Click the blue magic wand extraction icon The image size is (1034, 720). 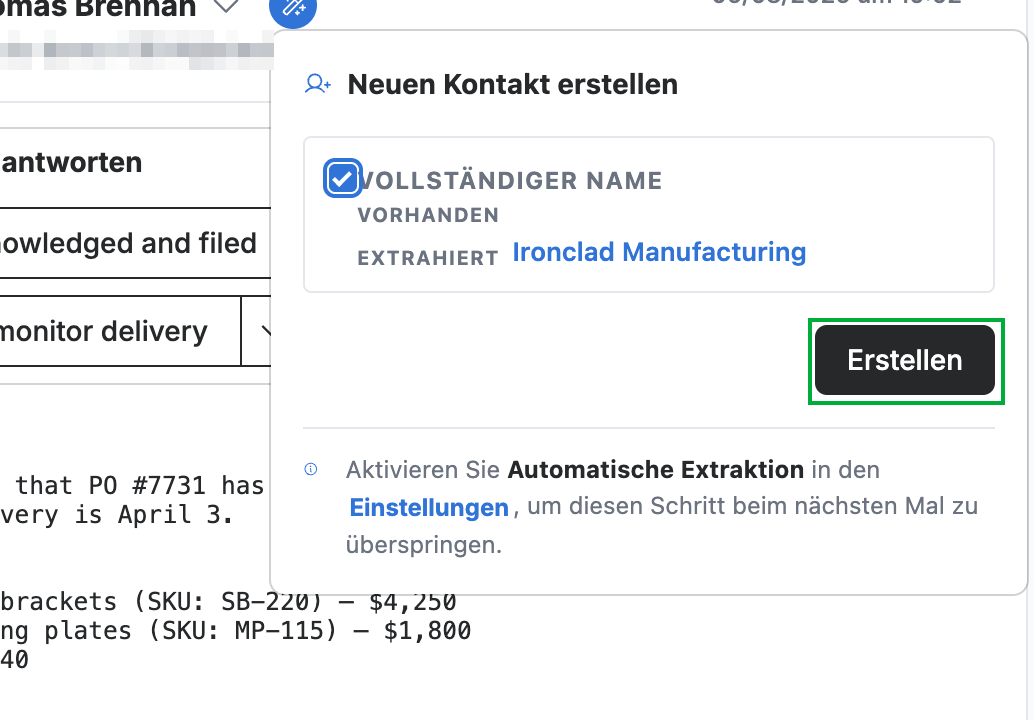293,8
